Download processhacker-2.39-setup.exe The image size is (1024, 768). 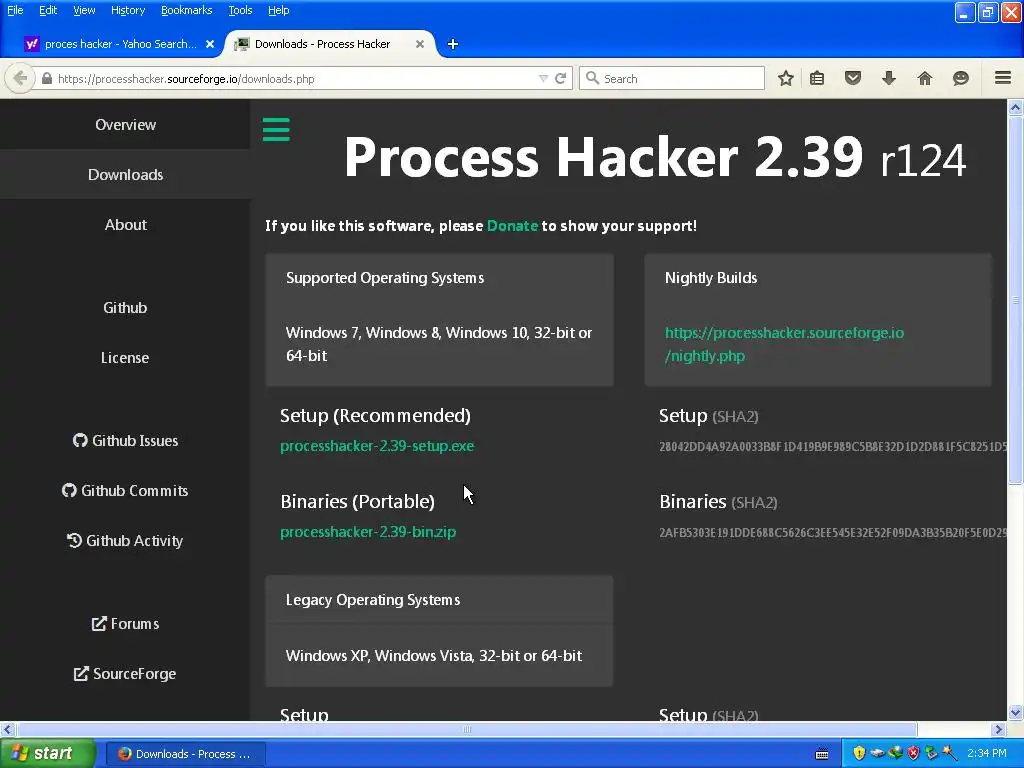pyautogui.click(x=377, y=446)
